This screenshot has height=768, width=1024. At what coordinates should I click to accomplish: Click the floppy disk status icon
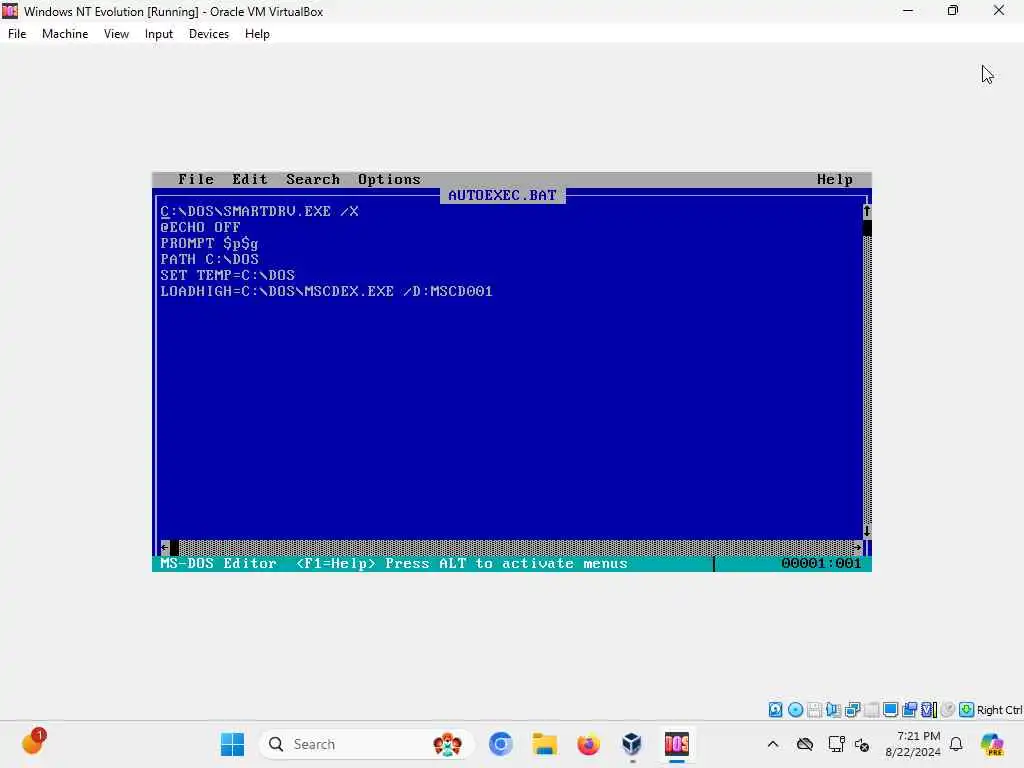click(814, 710)
